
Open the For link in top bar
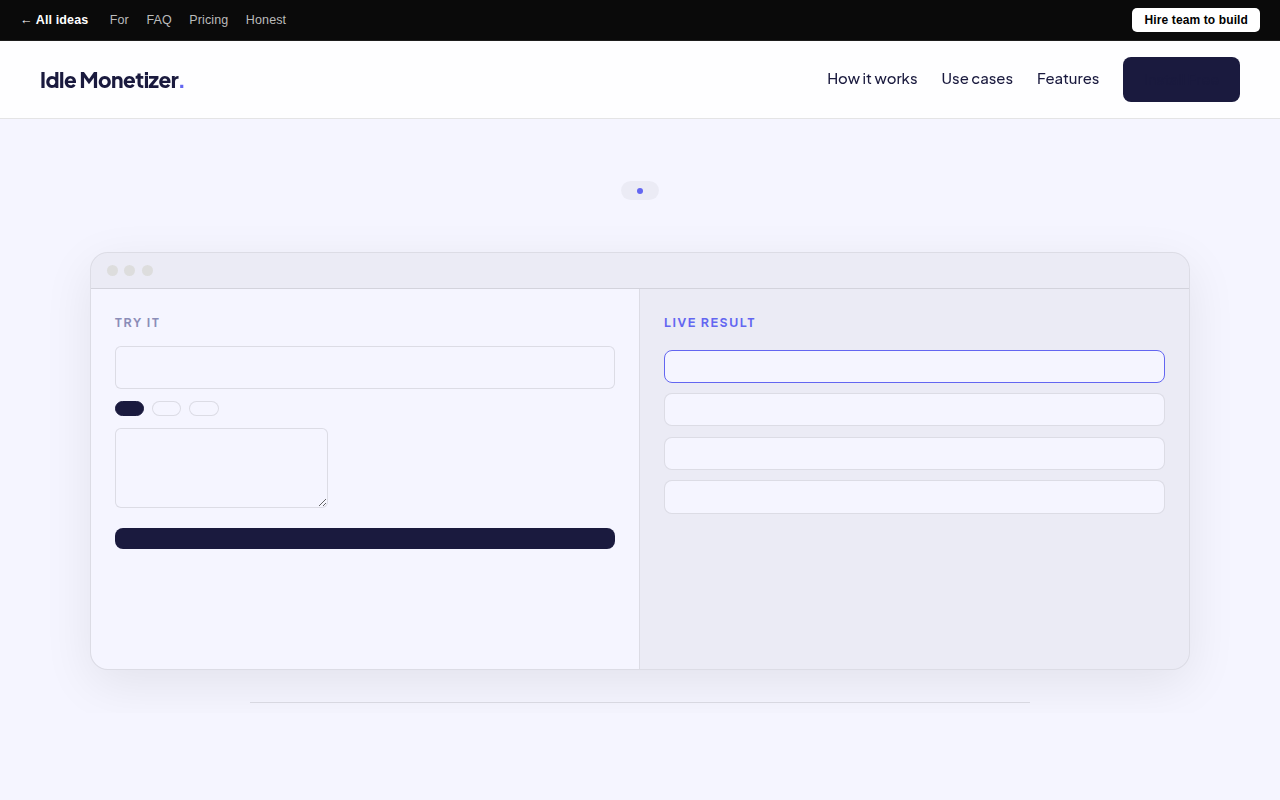click(x=119, y=20)
